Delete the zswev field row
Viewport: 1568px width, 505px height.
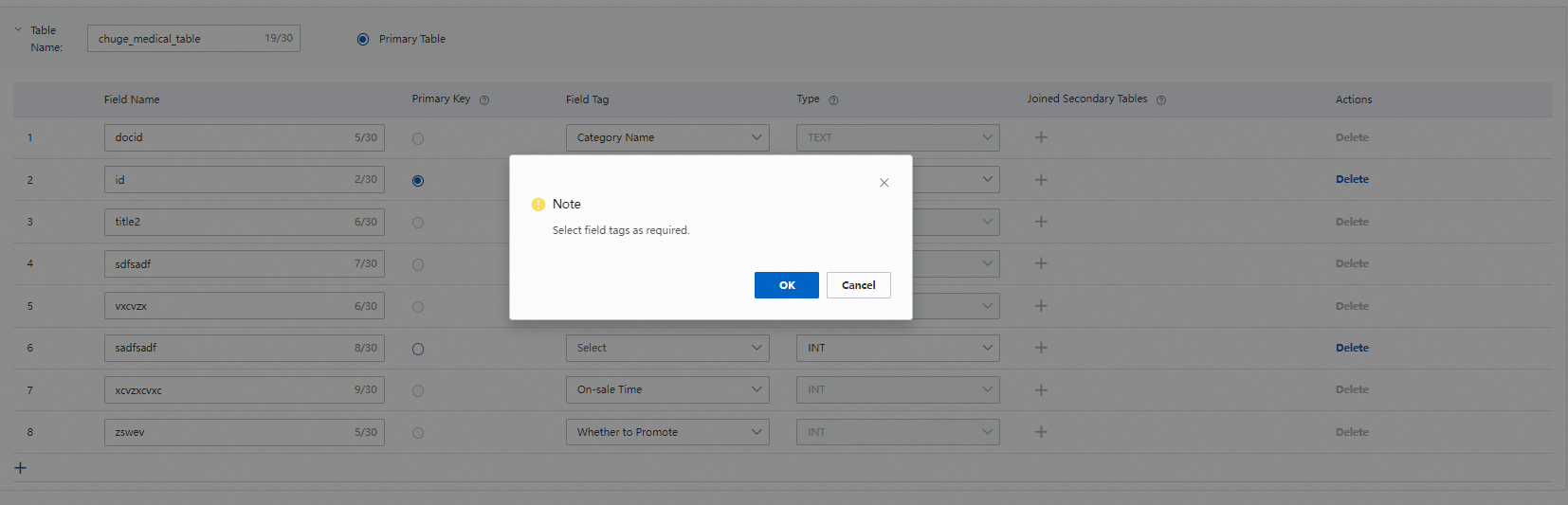pyautogui.click(x=1352, y=432)
